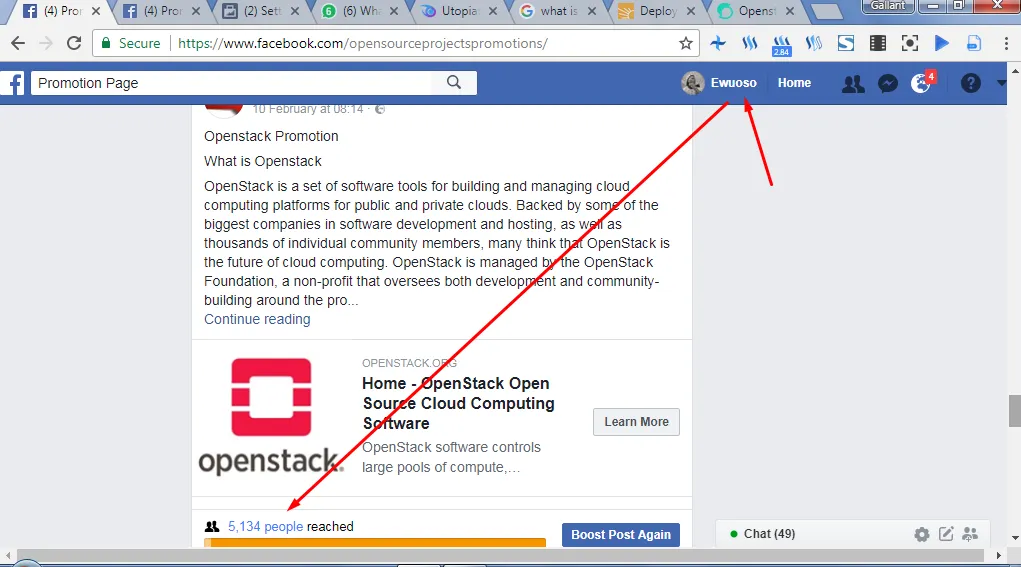This screenshot has width=1021, height=567.
Task: Click the Facebook search field 'Promotion Page'
Action: point(231,83)
